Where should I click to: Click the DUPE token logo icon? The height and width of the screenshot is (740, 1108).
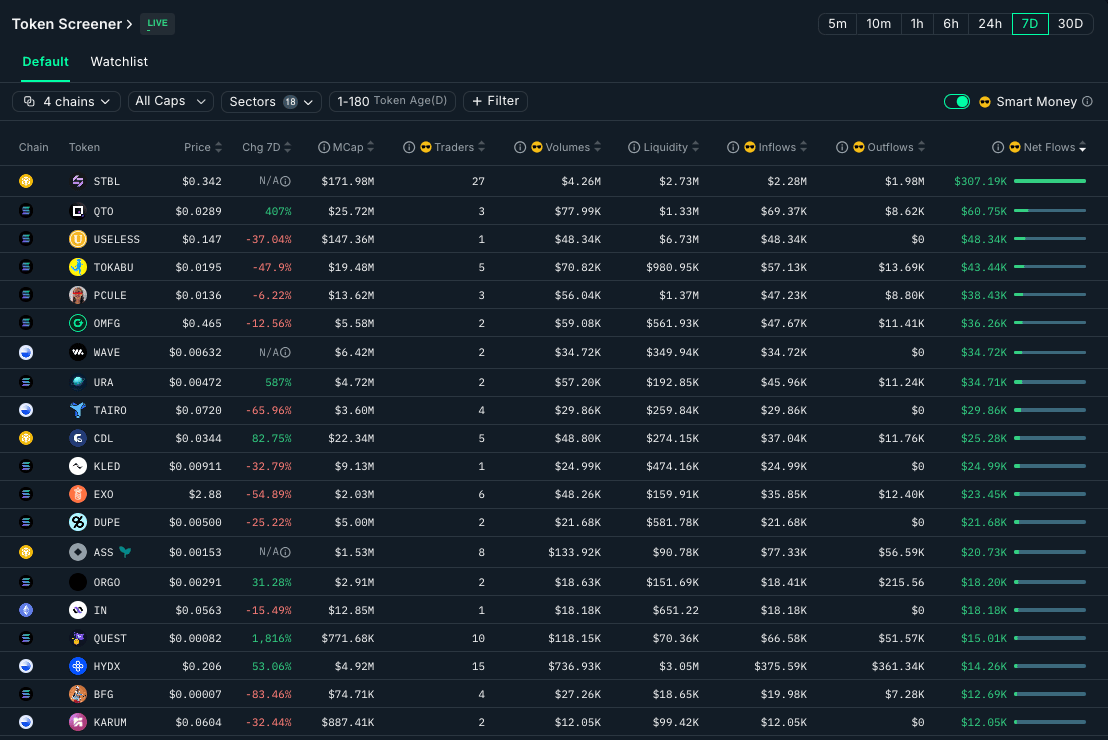[78, 522]
